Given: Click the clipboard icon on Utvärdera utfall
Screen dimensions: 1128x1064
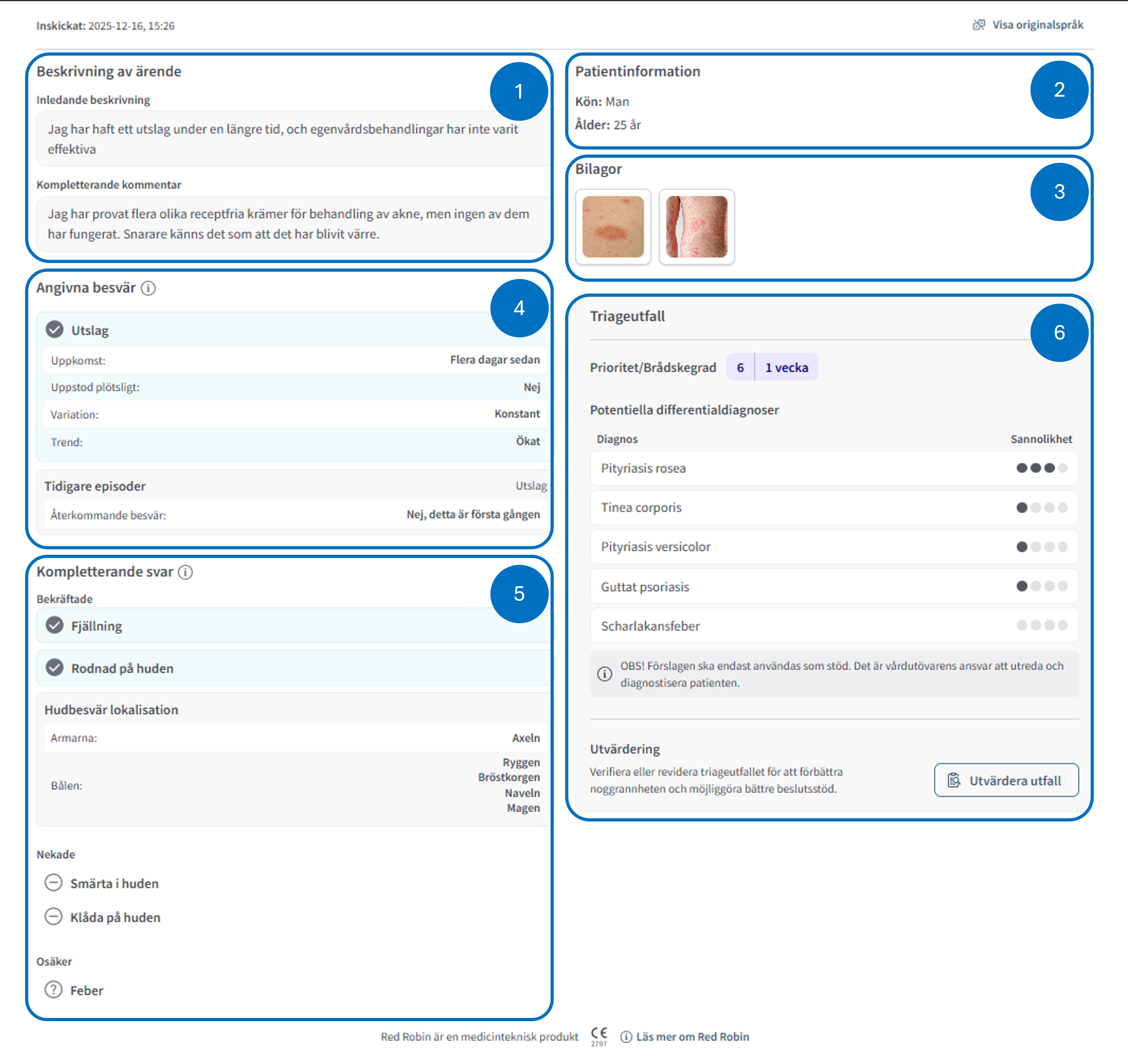Looking at the screenshot, I should pyautogui.click(x=954, y=780).
